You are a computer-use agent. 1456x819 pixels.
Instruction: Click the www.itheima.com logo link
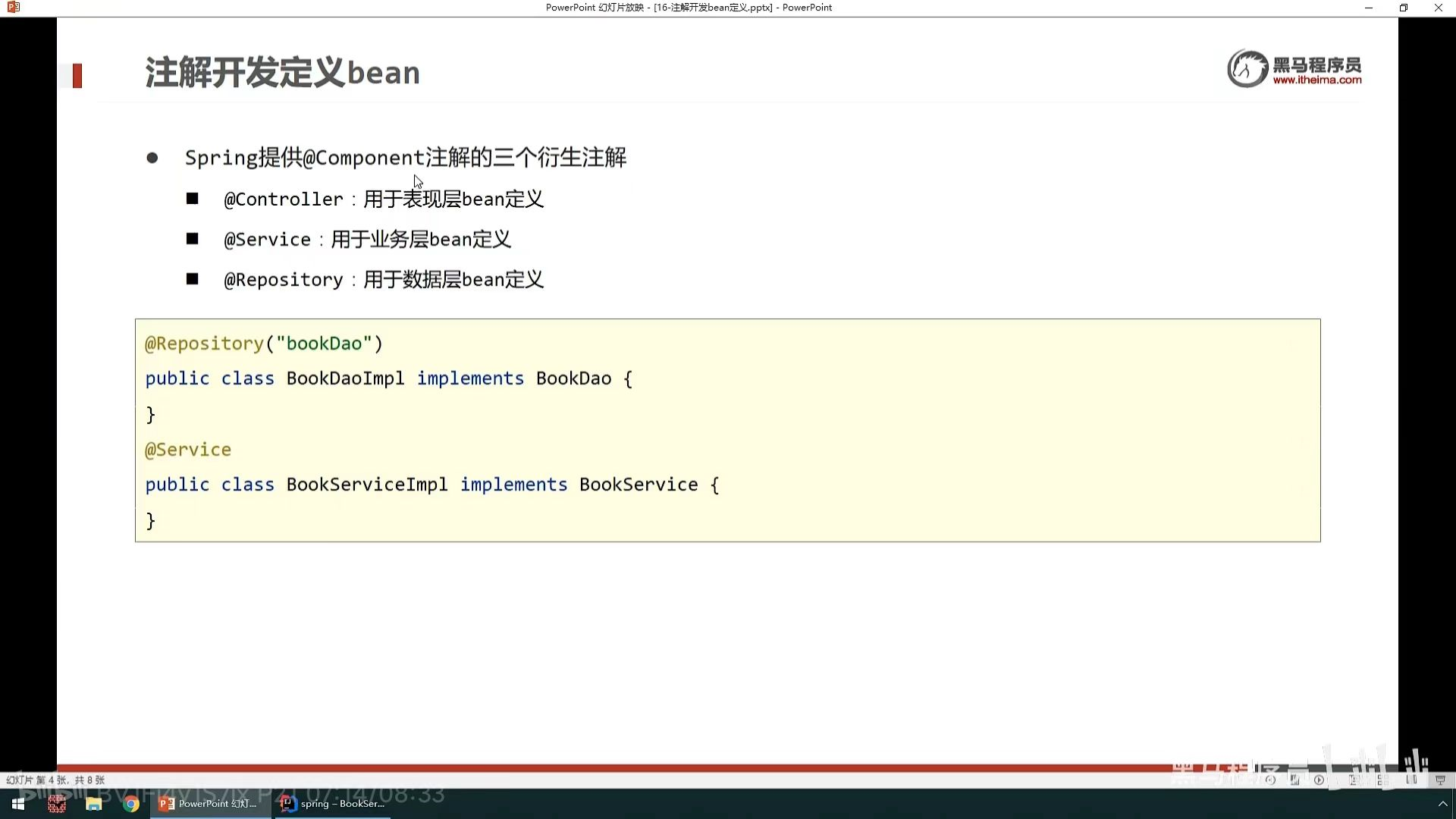click(x=1316, y=80)
